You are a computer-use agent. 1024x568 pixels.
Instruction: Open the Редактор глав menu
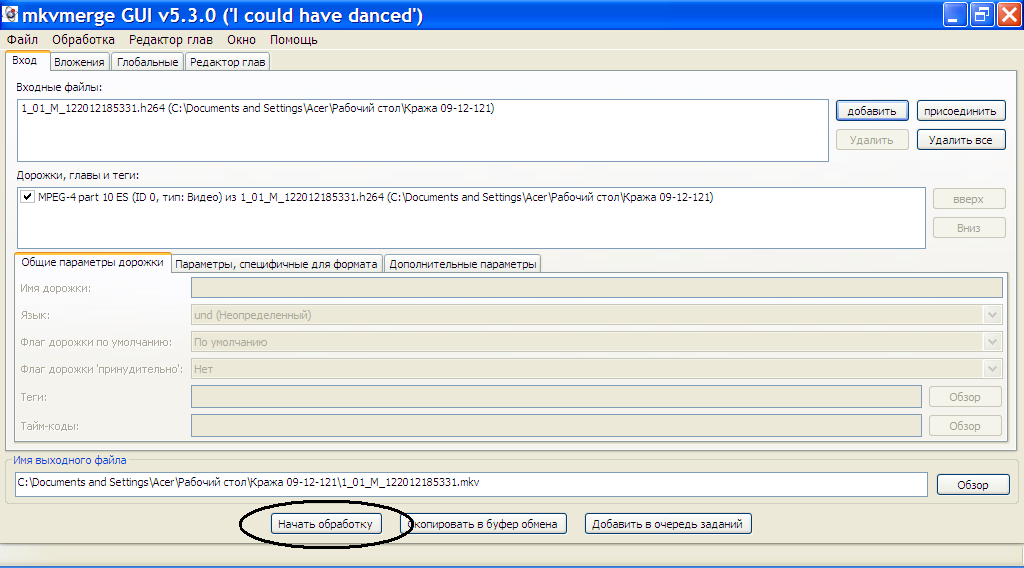170,40
